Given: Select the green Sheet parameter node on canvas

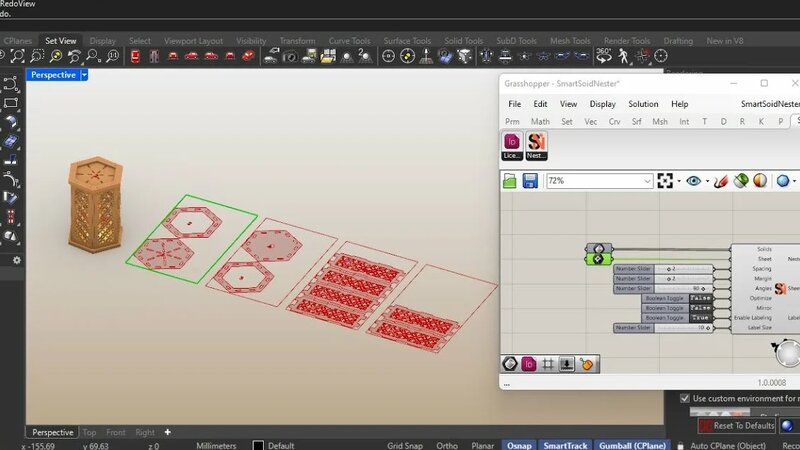Looking at the screenshot, I should (x=598, y=259).
